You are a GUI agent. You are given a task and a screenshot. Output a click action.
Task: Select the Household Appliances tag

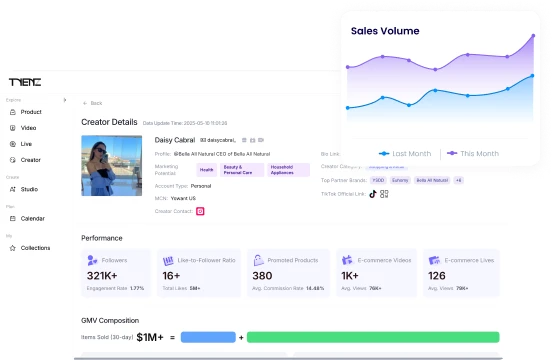[x=288, y=170]
